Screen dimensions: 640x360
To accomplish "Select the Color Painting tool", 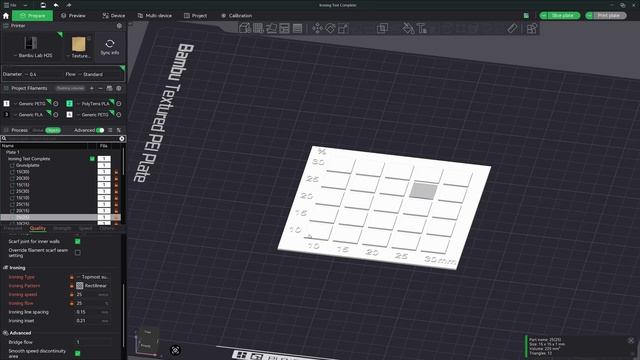I will tap(408, 28).
